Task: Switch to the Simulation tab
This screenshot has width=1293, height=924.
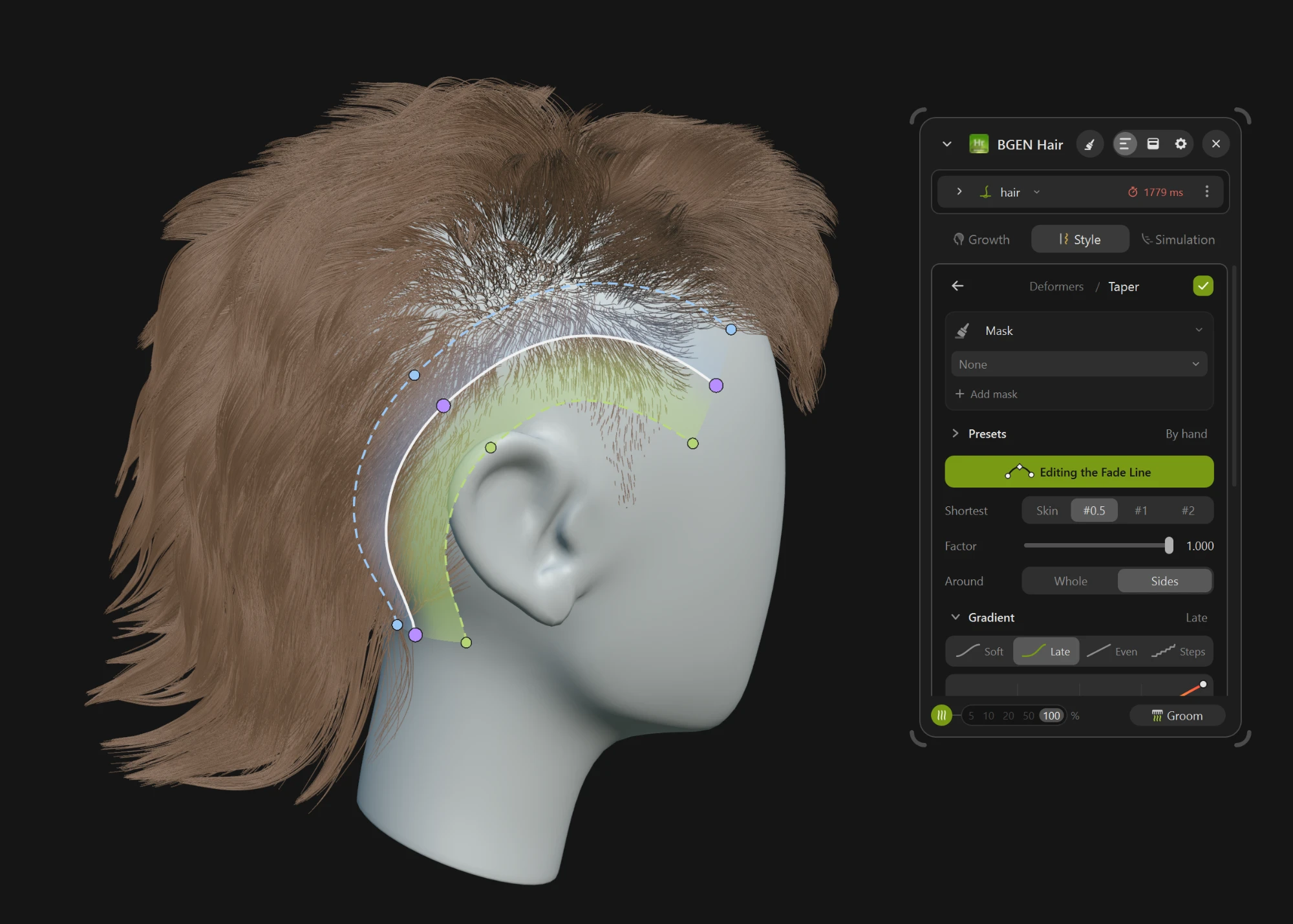Action: point(1178,239)
